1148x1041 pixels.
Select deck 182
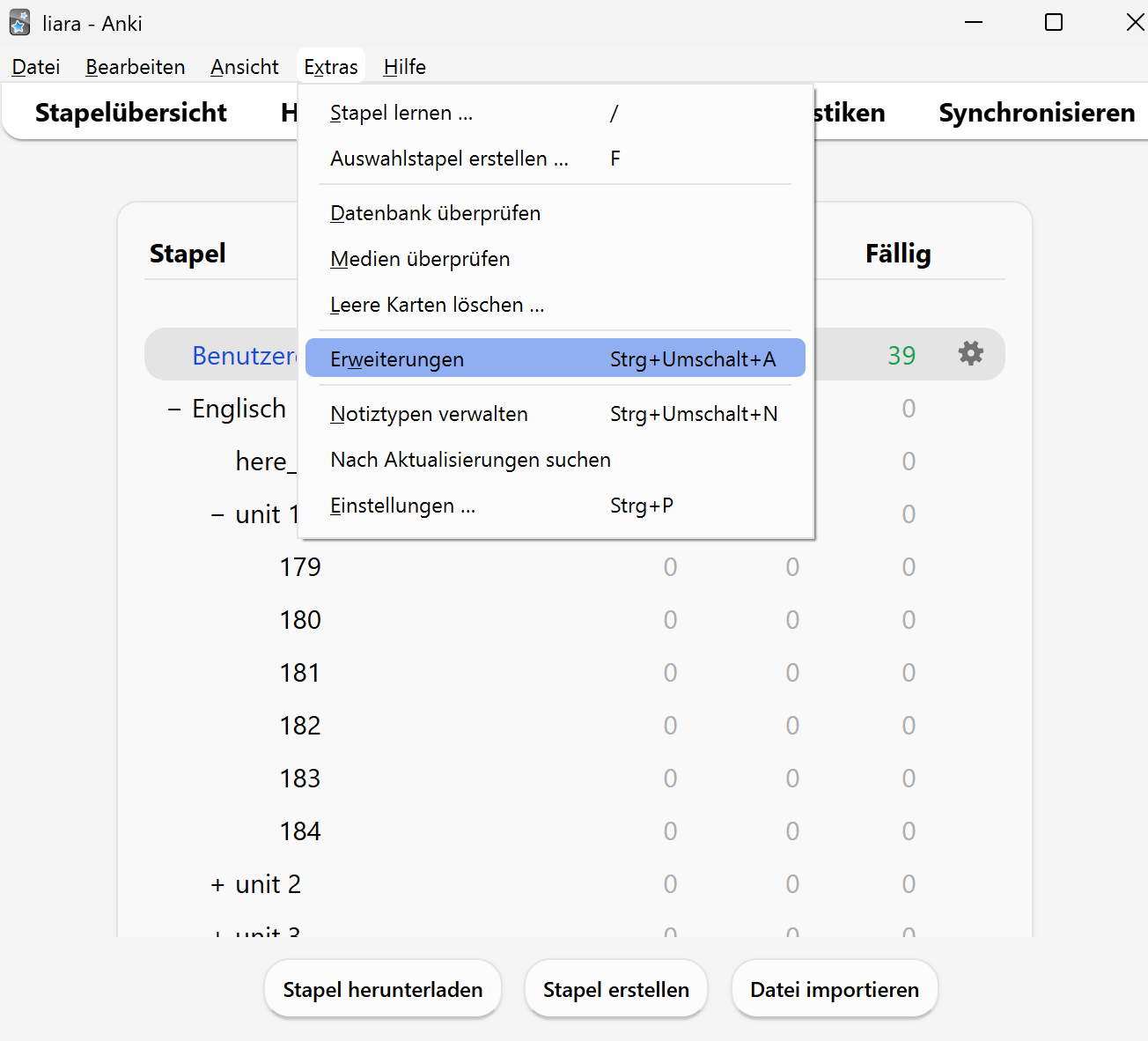pos(300,726)
